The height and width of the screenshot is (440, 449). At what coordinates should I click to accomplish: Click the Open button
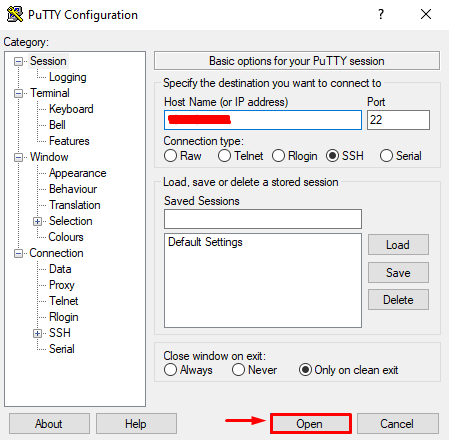pyautogui.click(x=311, y=424)
